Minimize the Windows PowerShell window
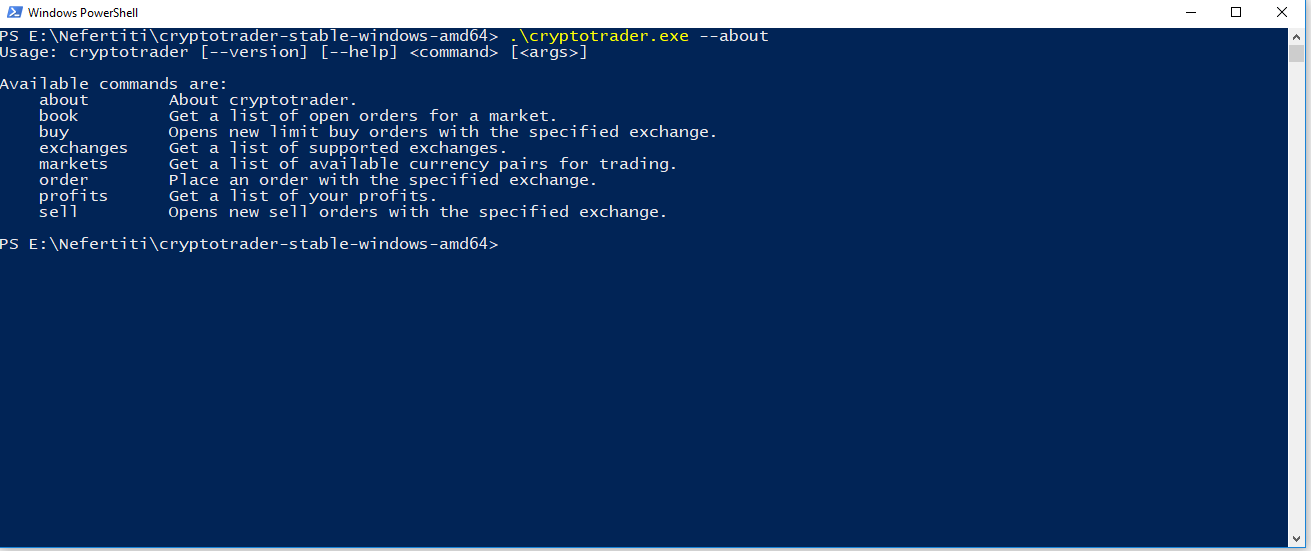 click(1190, 13)
